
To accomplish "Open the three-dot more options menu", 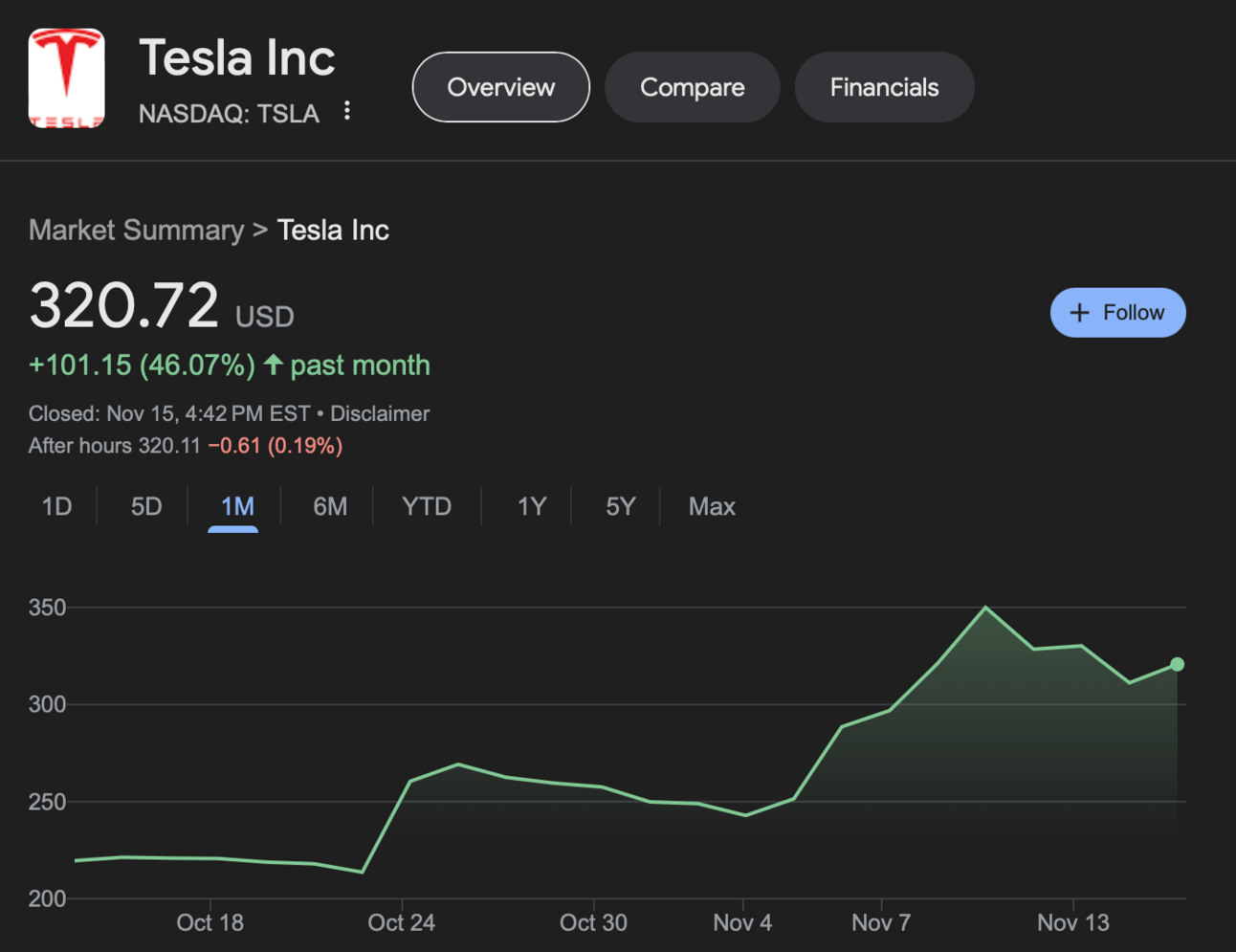I will [x=347, y=111].
